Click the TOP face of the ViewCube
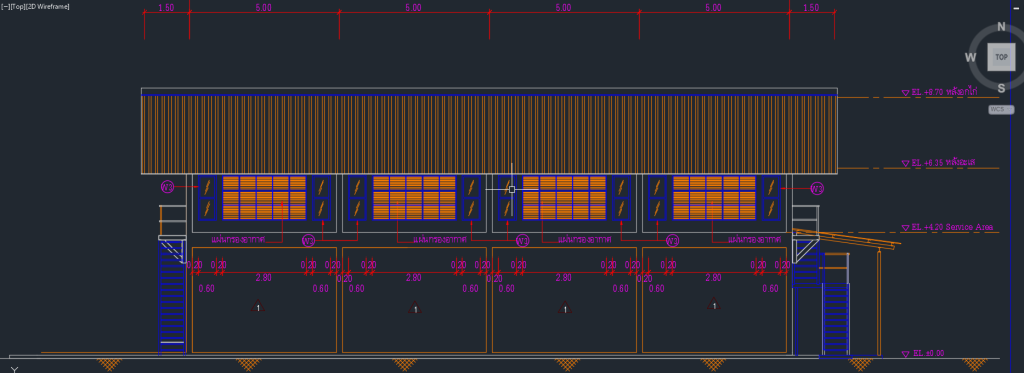Viewport: 1024px width, 373px height. click(1001, 57)
